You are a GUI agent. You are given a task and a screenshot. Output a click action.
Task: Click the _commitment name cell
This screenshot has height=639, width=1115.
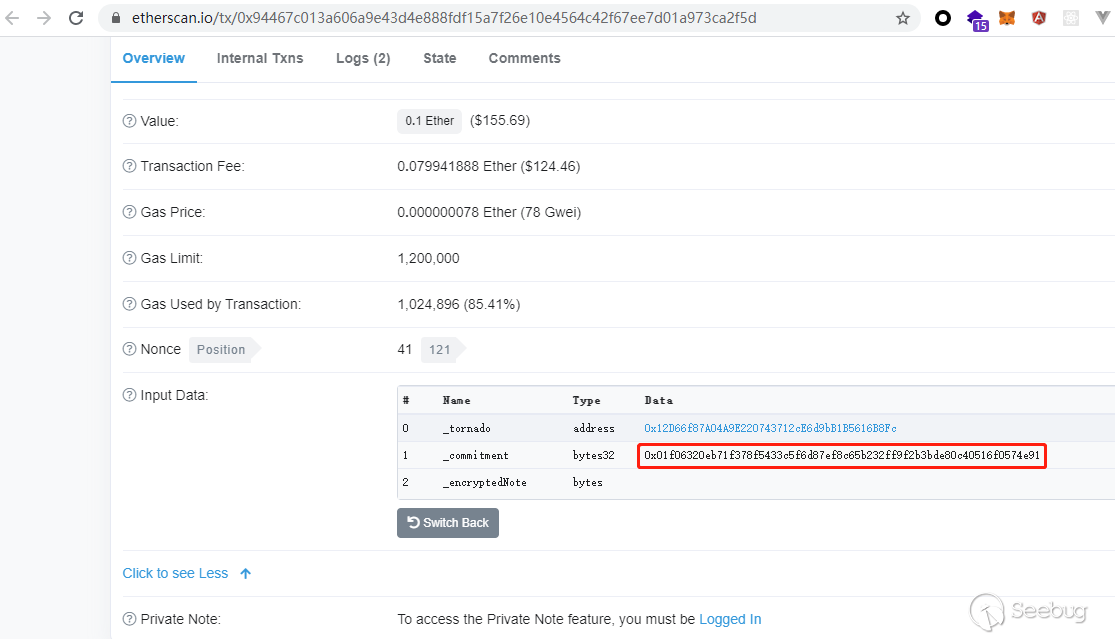475,455
